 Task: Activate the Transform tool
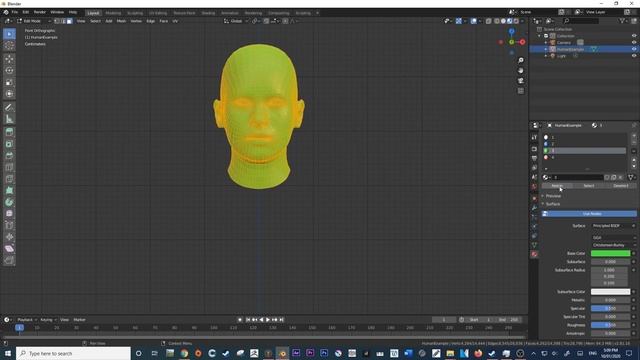(x=9, y=93)
